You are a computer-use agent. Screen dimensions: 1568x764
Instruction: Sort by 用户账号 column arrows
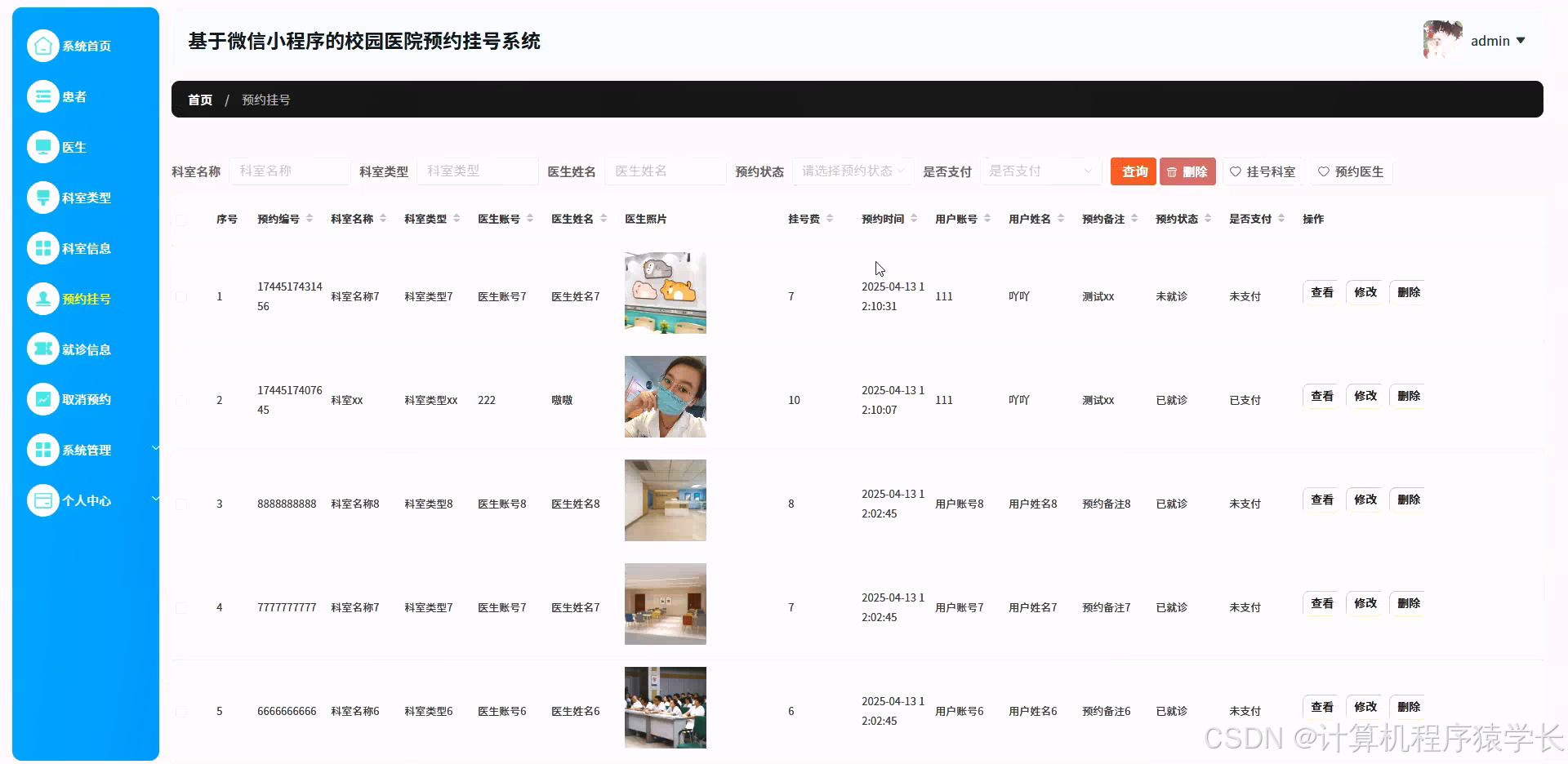(x=987, y=219)
